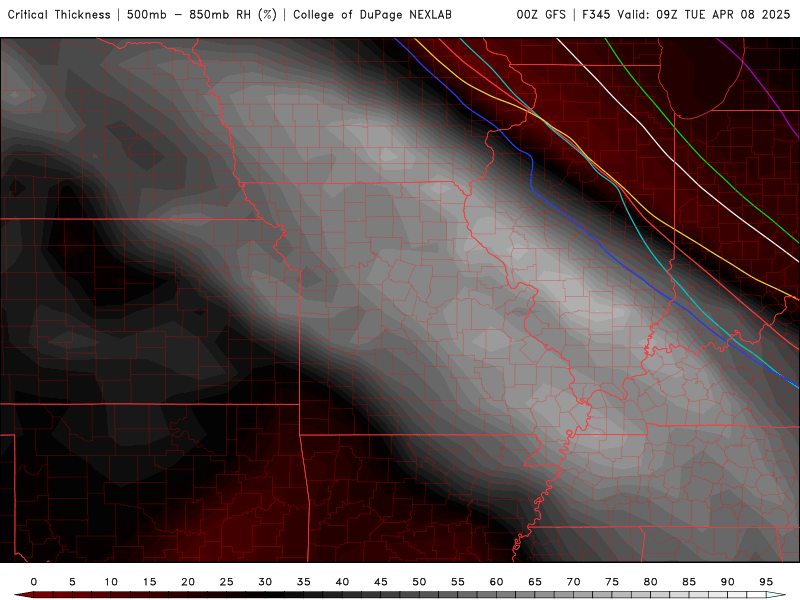Click the 30 value on the color scale

pyautogui.click(x=265, y=582)
